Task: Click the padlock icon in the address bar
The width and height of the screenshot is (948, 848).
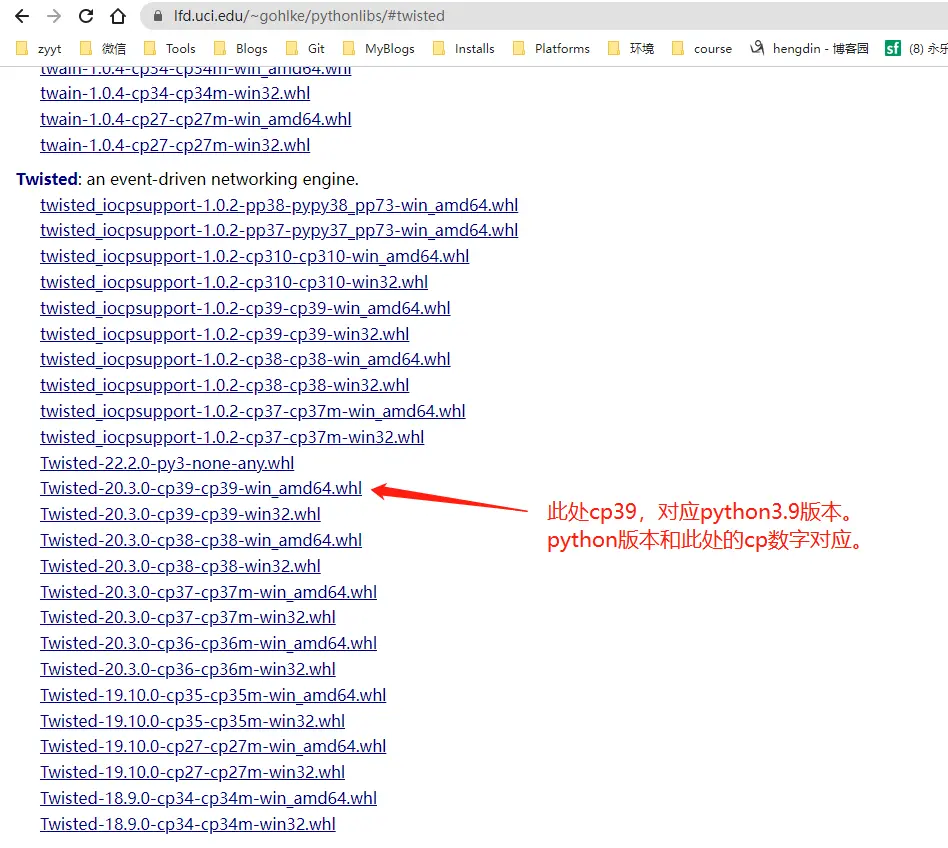Action: [x=158, y=16]
